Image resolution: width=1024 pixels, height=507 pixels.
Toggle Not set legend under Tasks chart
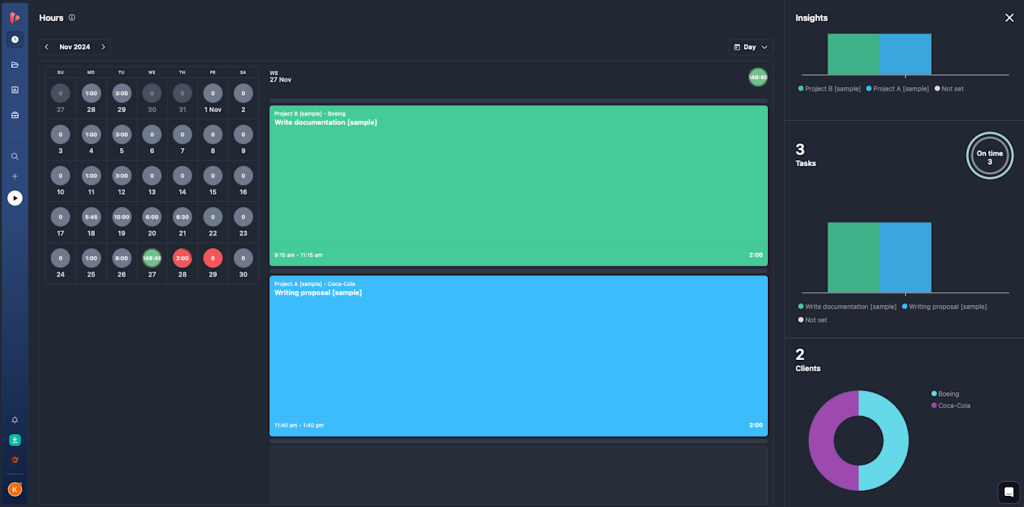coord(812,320)
